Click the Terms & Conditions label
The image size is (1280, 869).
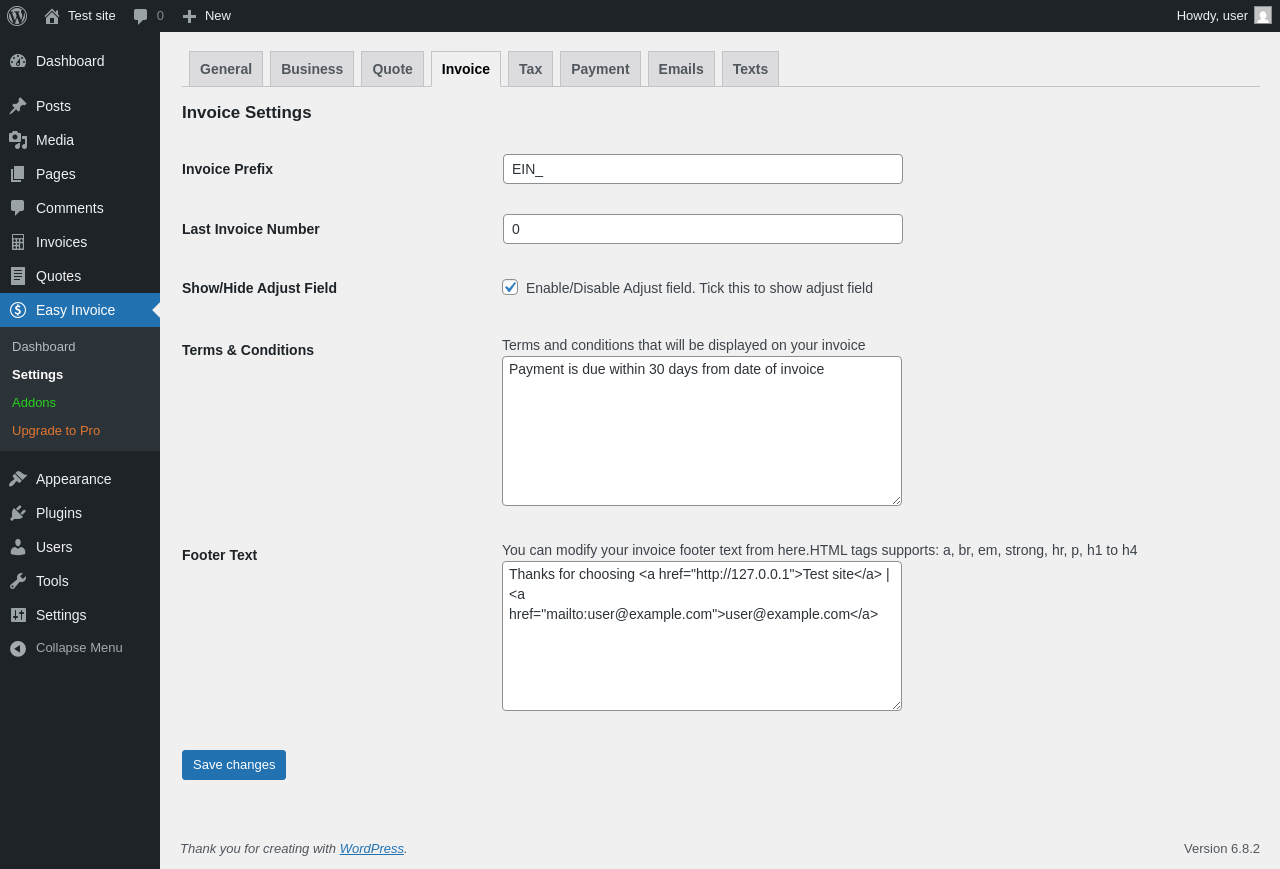point(248,350)
